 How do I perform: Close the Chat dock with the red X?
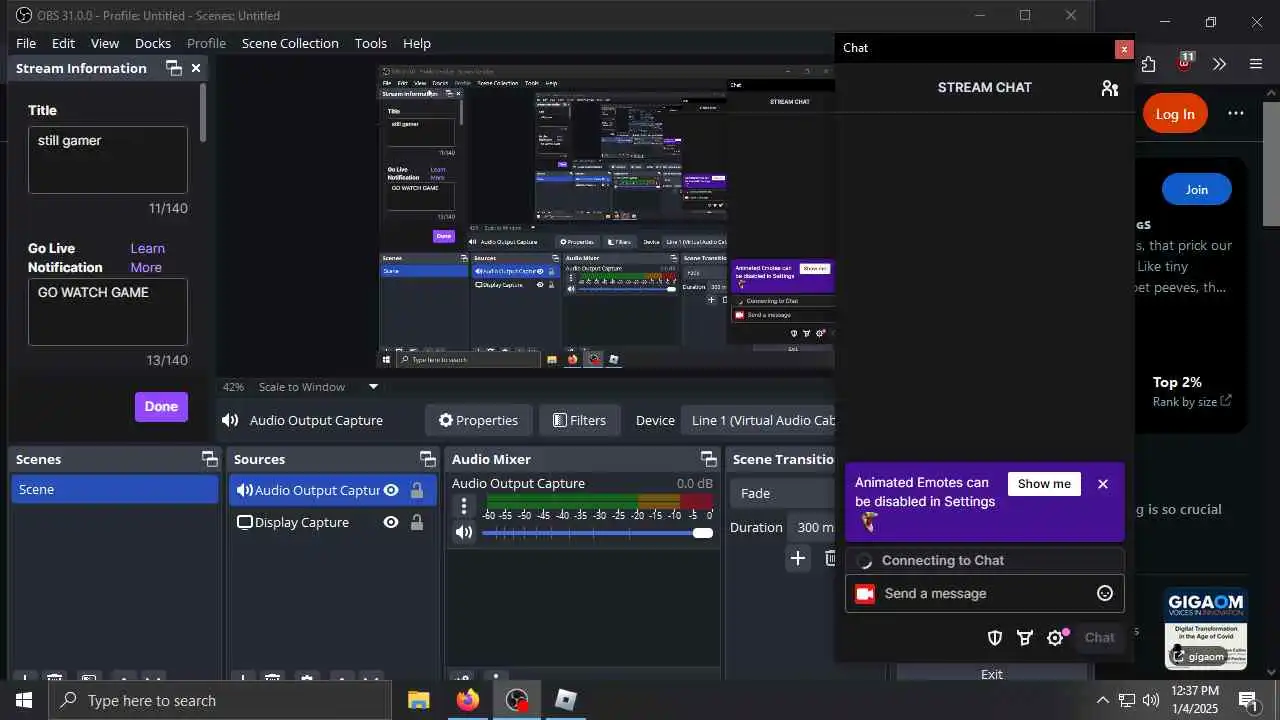(x=1124, y=49)
